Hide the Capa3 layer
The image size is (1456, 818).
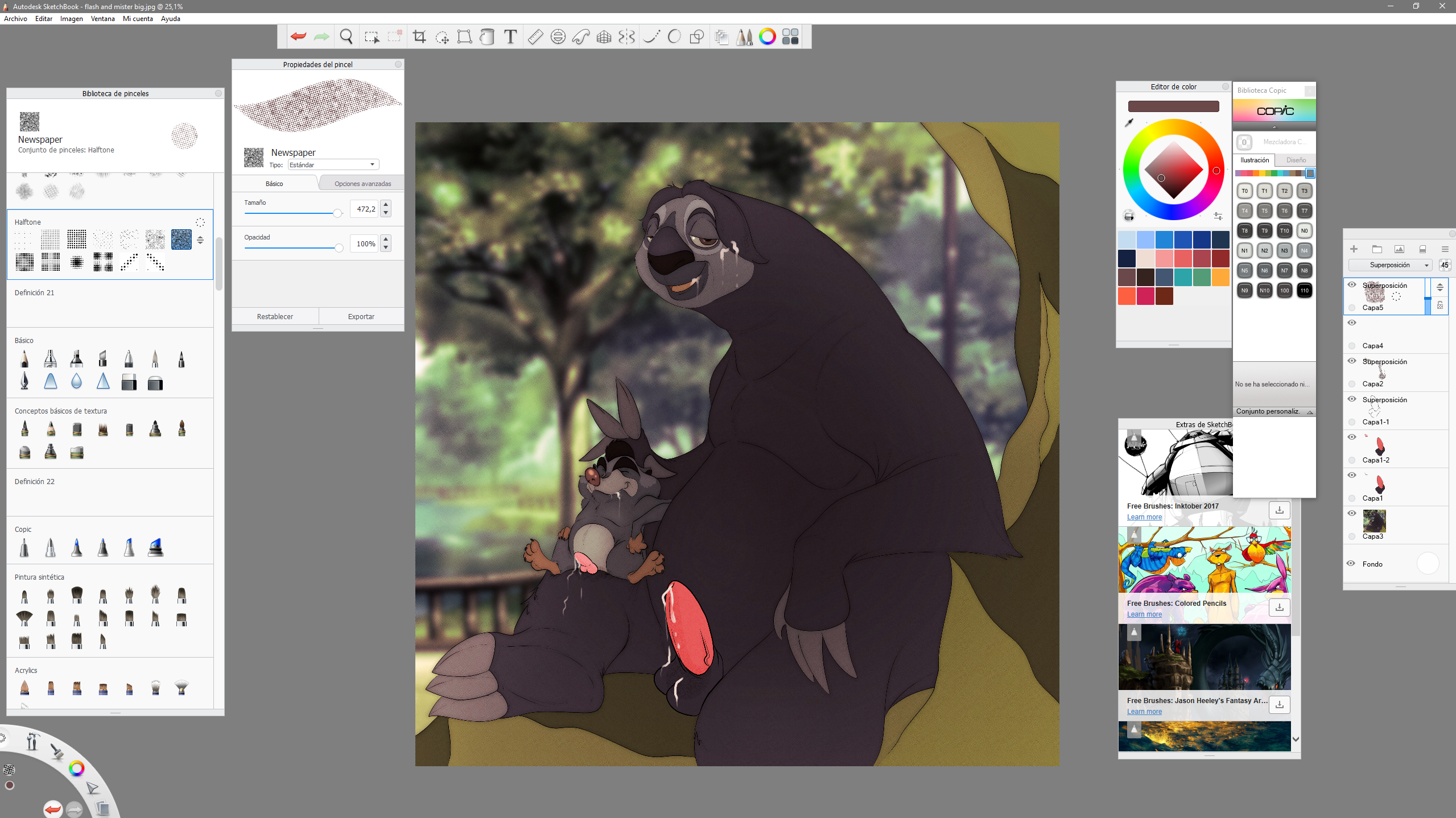pyautogui.click(x=1352, y=513)
